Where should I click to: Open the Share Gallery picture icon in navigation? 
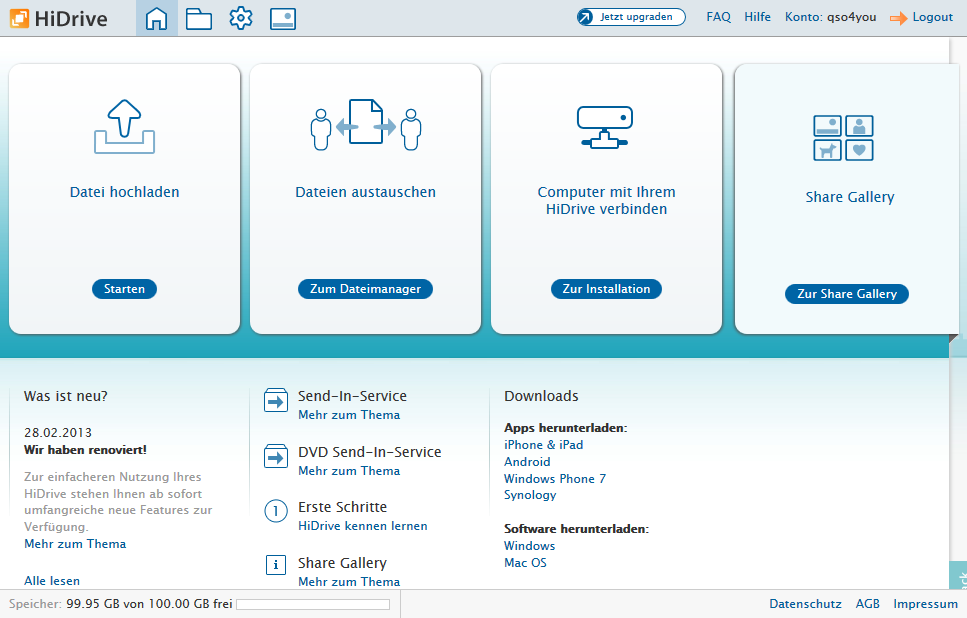(283, 18)
